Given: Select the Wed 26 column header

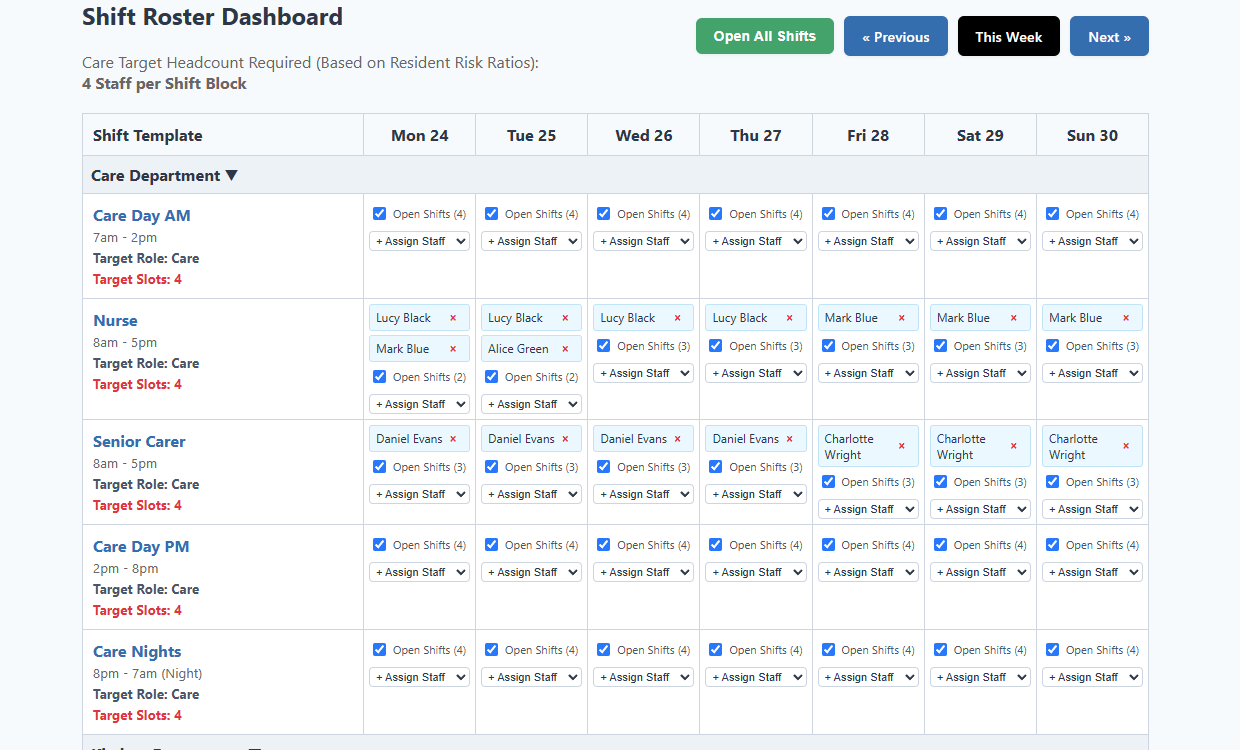Looking at the screenshot, I should (644, 135).
